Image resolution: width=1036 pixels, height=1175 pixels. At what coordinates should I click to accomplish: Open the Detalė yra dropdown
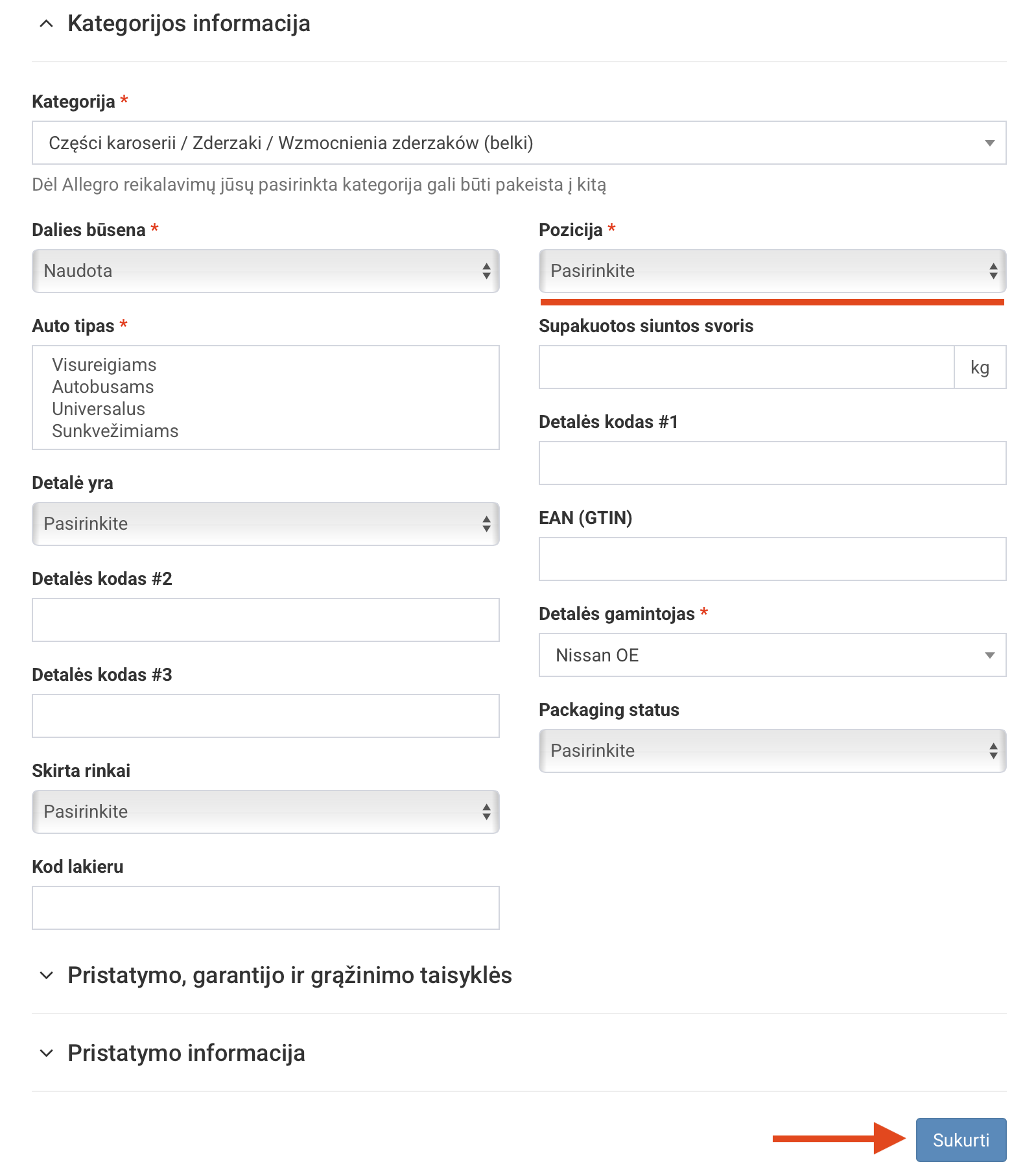click(x=265, y=524)
